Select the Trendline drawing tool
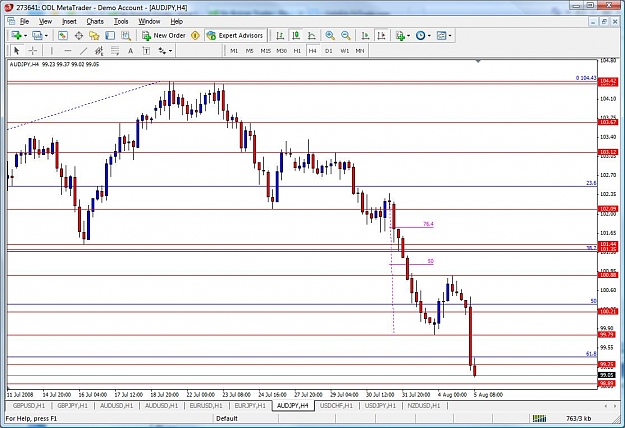This screenshot has width=625, height=428. [83, 51]
